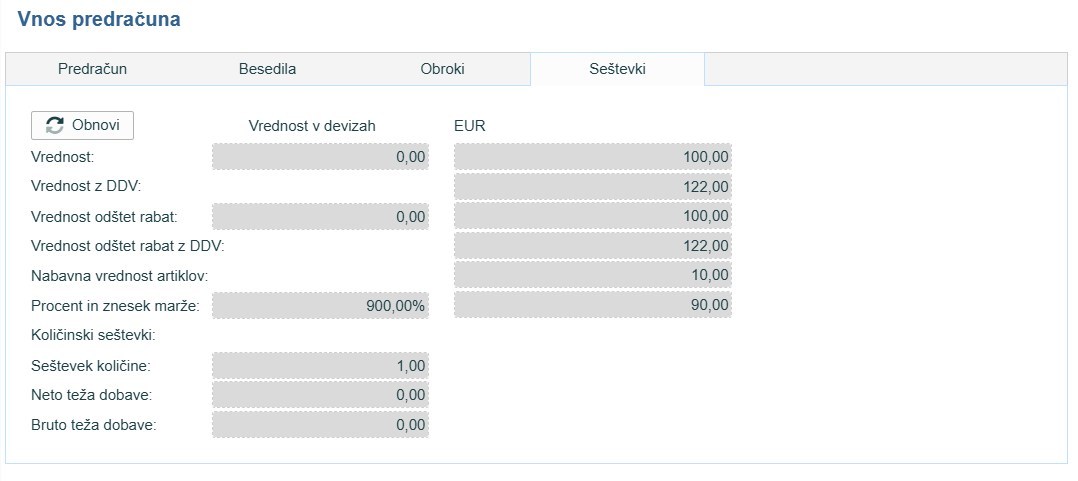Click Nabavna vrednost artiklov field 10,00
1078x481 pixels.
(x=592, y=274)
